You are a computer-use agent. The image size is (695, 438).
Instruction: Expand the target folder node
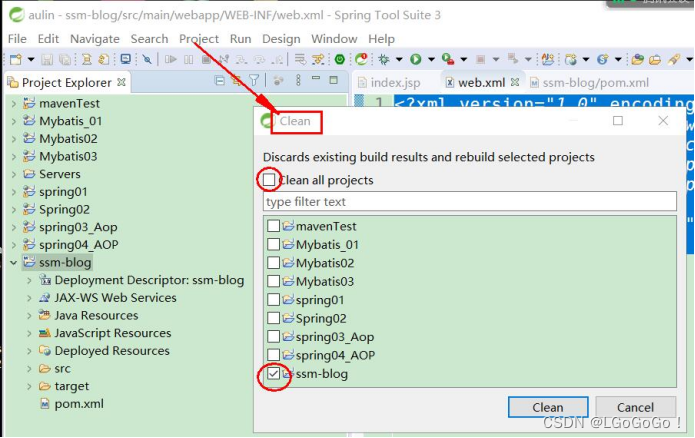click(29, 386)
